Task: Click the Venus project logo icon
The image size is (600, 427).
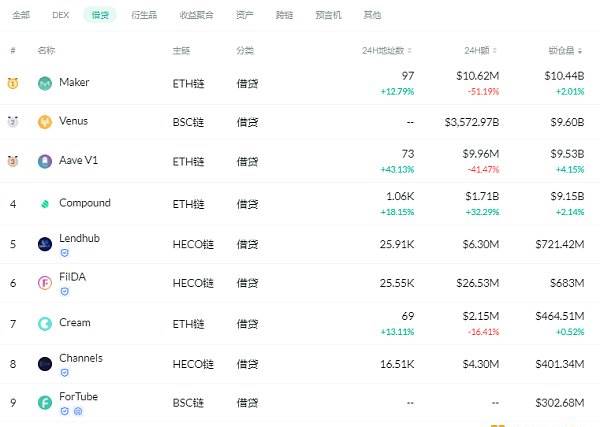Action: click(x=45, y=122)
